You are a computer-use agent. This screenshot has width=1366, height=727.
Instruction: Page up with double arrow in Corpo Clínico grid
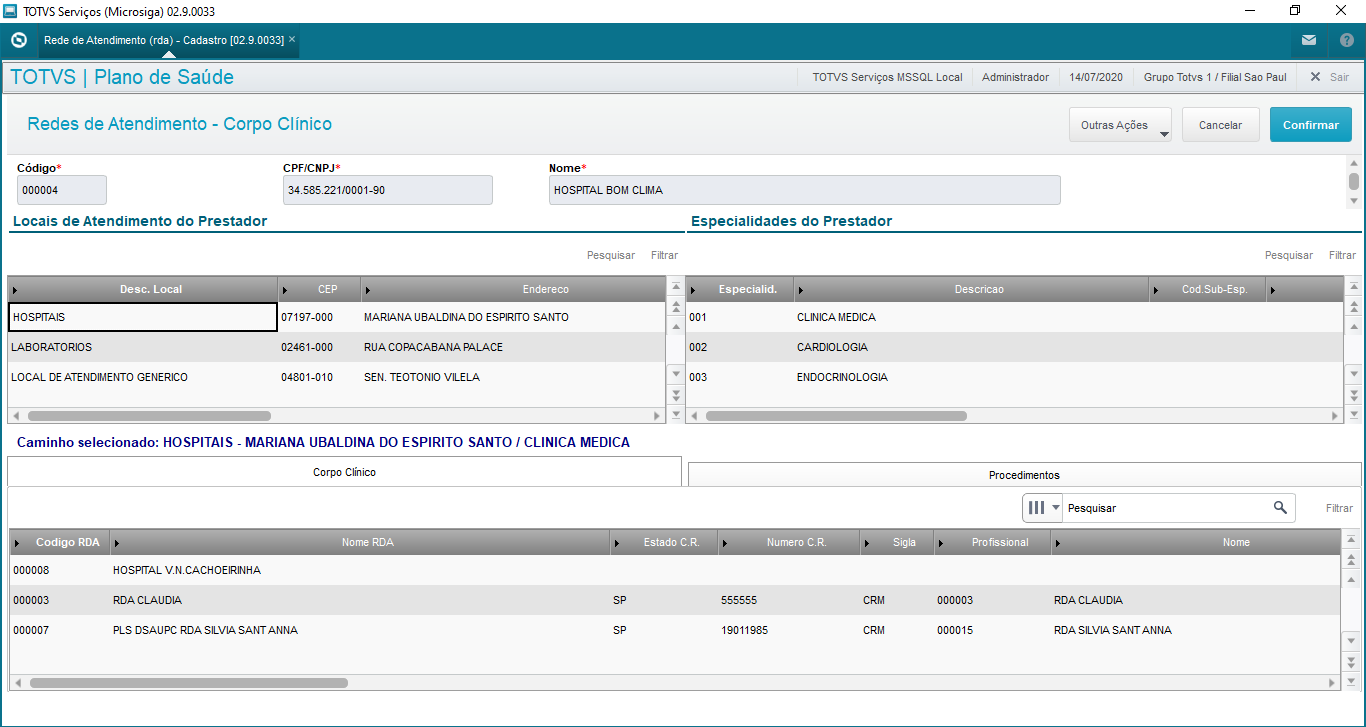[x=1351, y=560]
